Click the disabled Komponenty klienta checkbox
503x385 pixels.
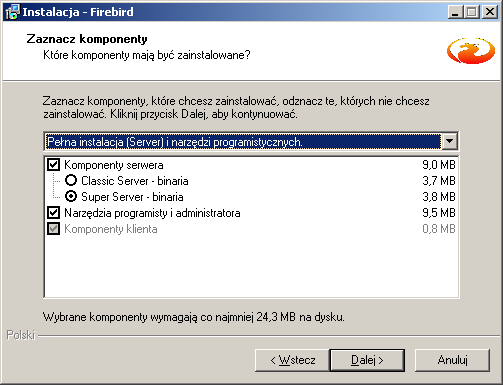pos(54,229)
